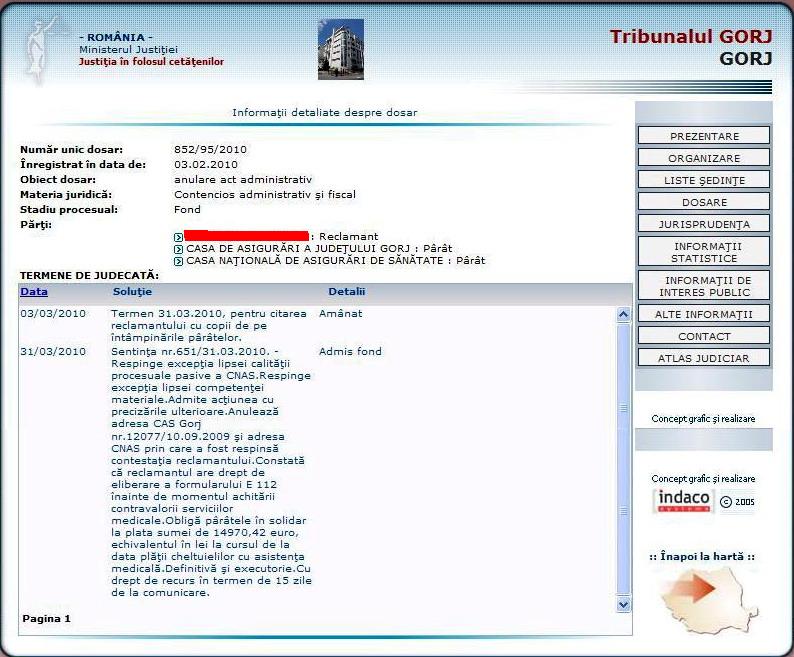794x657 pixels.
Task: Go to LISTE ȘEDINȚE
Action: [704, 180]
